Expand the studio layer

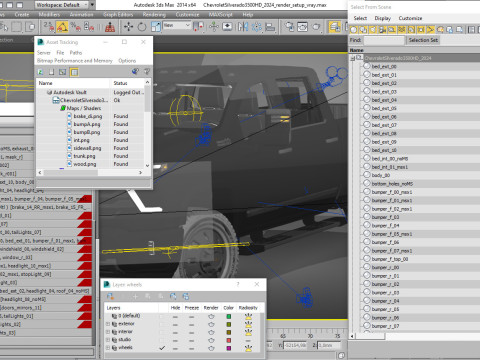108,340
